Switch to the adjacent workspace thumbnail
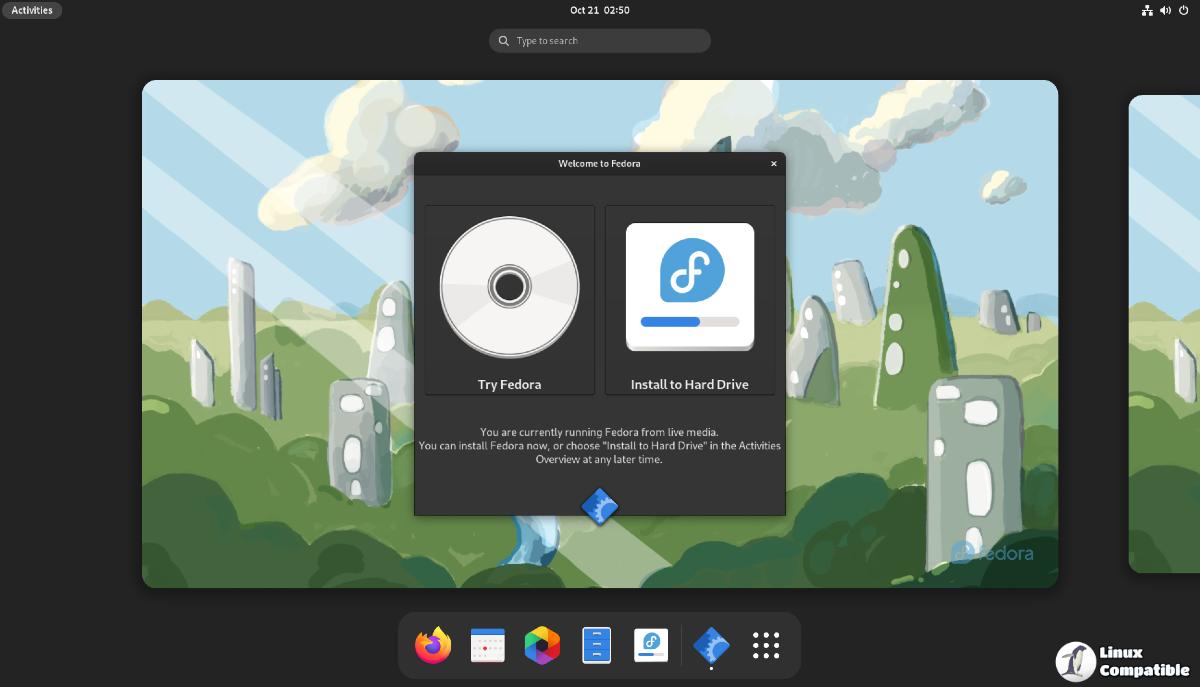Viewport: 1200px width, 687px height. (1164, 334)
